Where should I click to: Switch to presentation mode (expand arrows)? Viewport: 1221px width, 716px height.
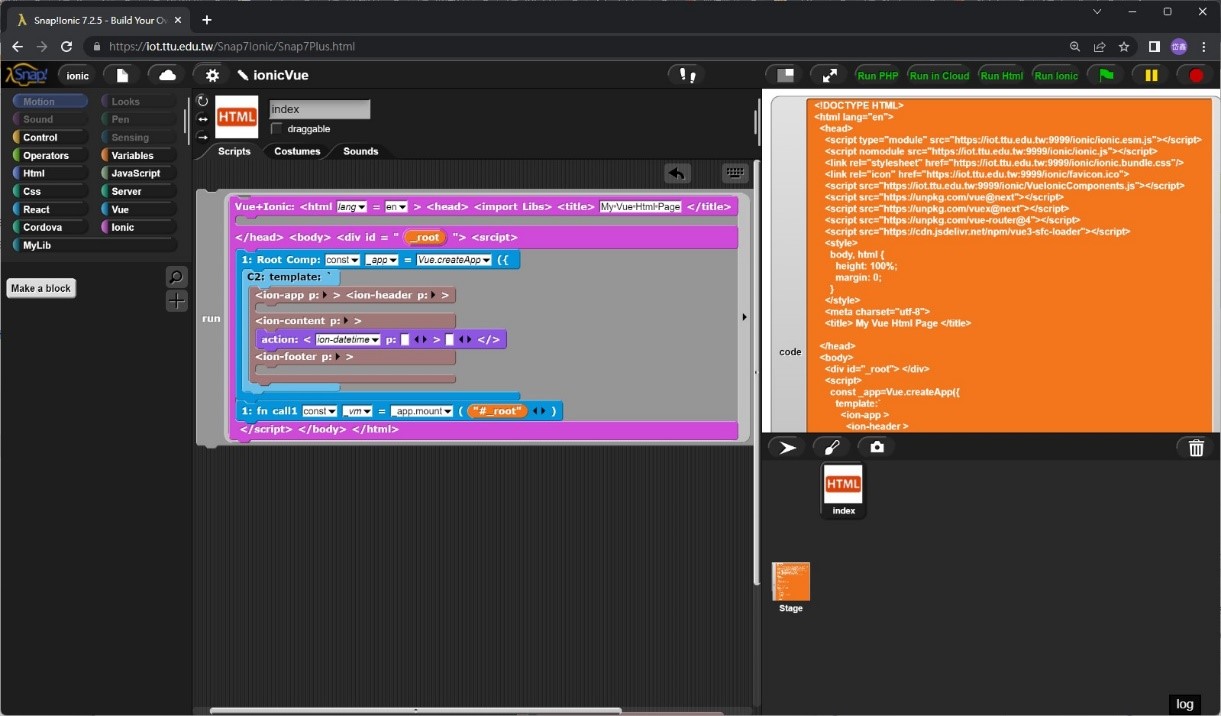coord(830,75)
